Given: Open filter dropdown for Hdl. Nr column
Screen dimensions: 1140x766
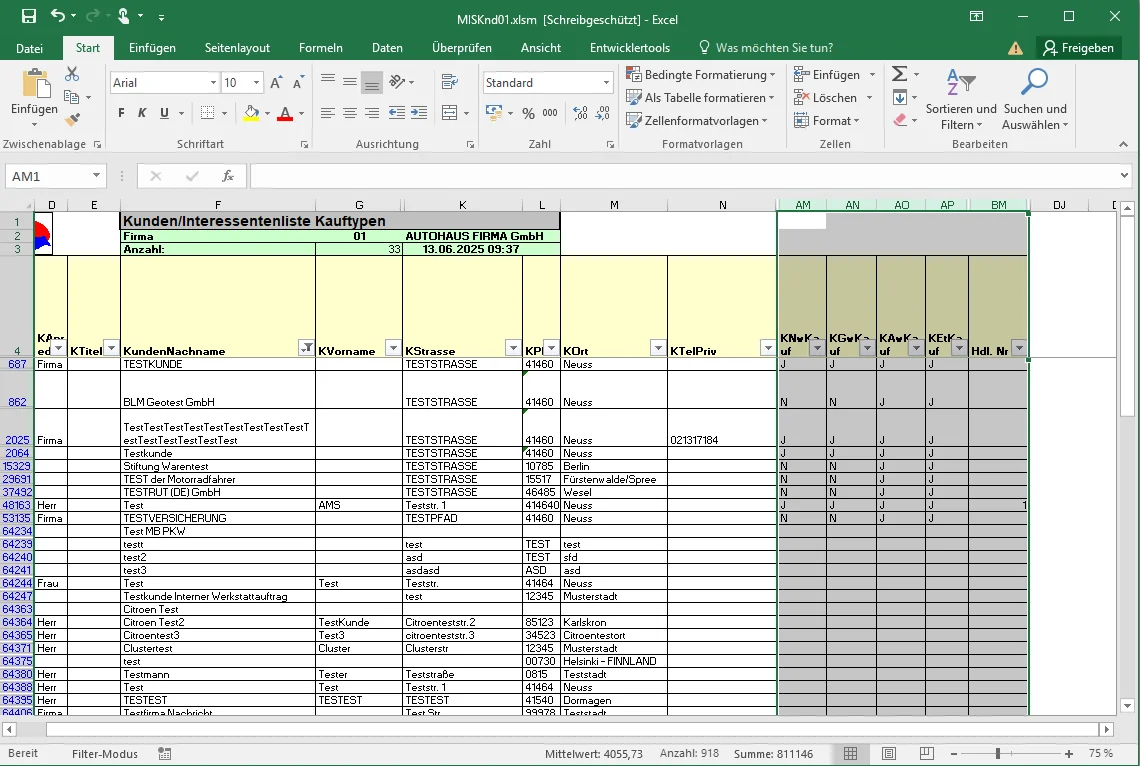Looking at the screenshot, I should (x=1019, y=349).
